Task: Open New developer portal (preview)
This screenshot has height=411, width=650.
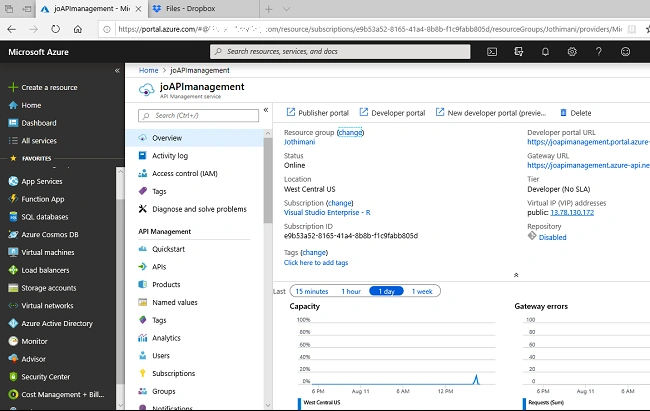Action: point(491,113)
